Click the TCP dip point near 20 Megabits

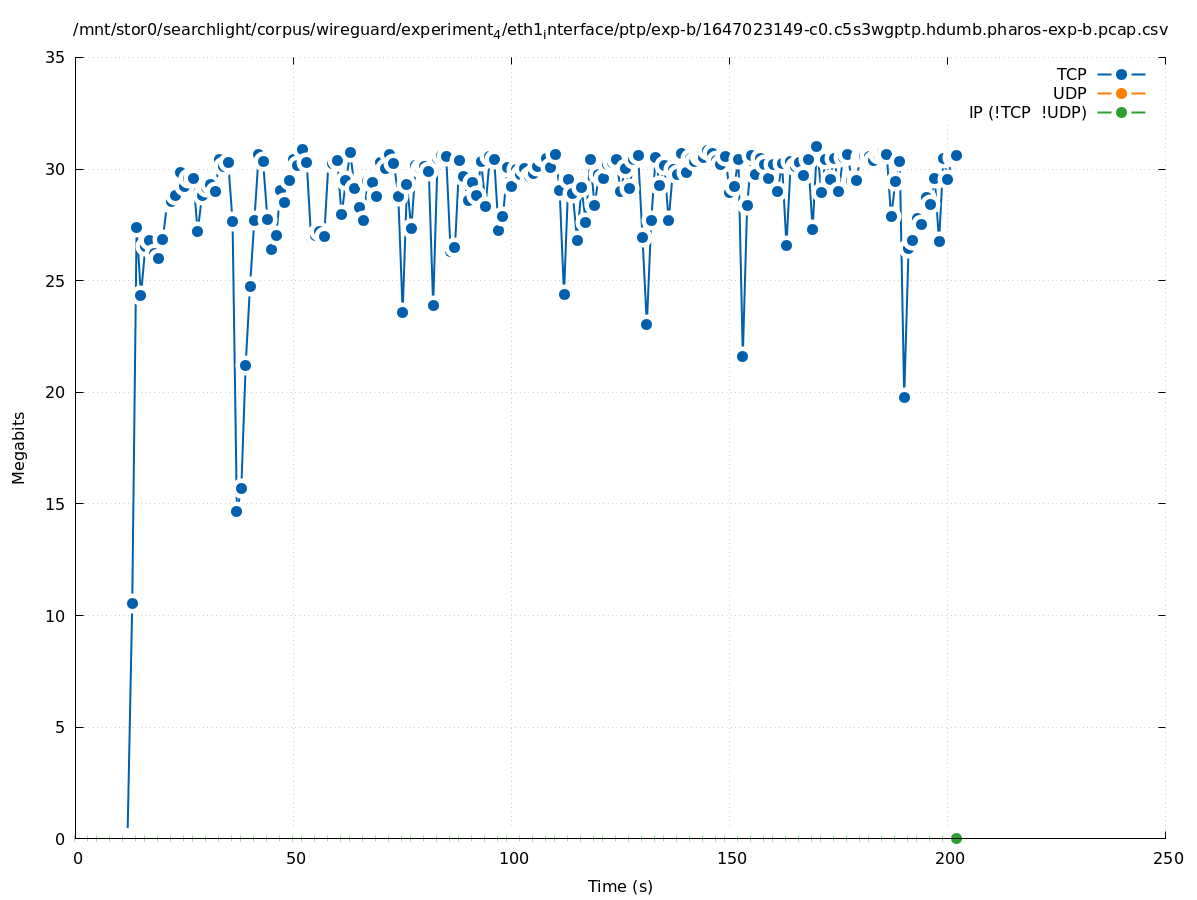click(904, 397)
